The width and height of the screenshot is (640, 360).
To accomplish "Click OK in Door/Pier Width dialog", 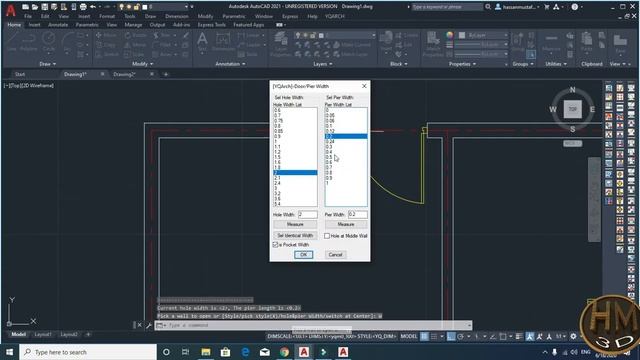I will coord(303,255).
